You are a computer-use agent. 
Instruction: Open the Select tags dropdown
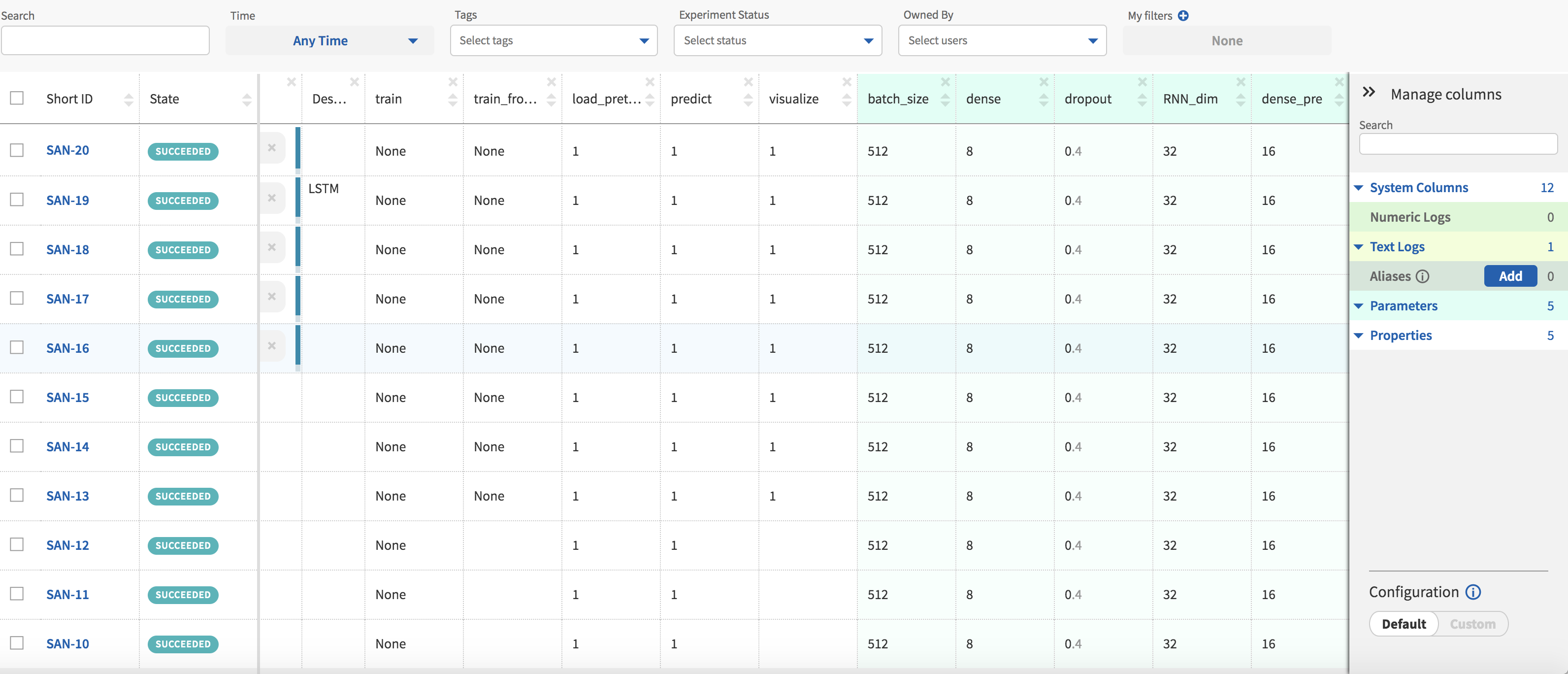554,41
